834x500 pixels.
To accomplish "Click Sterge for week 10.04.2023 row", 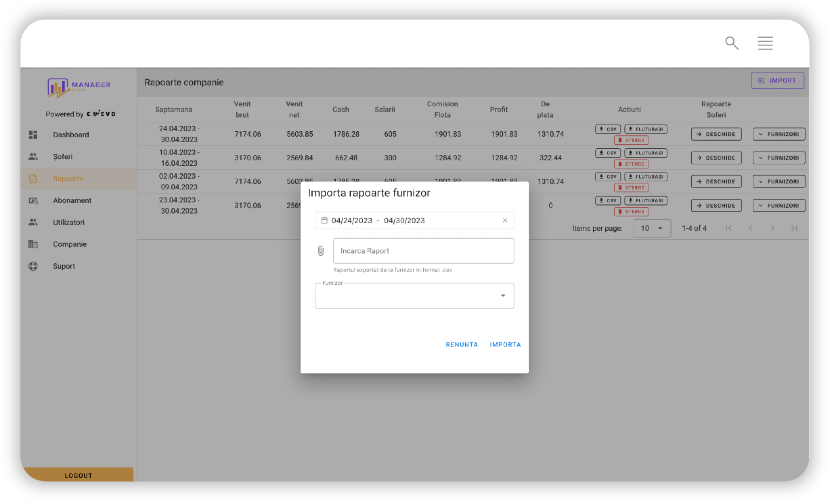I will coord(631,164).
